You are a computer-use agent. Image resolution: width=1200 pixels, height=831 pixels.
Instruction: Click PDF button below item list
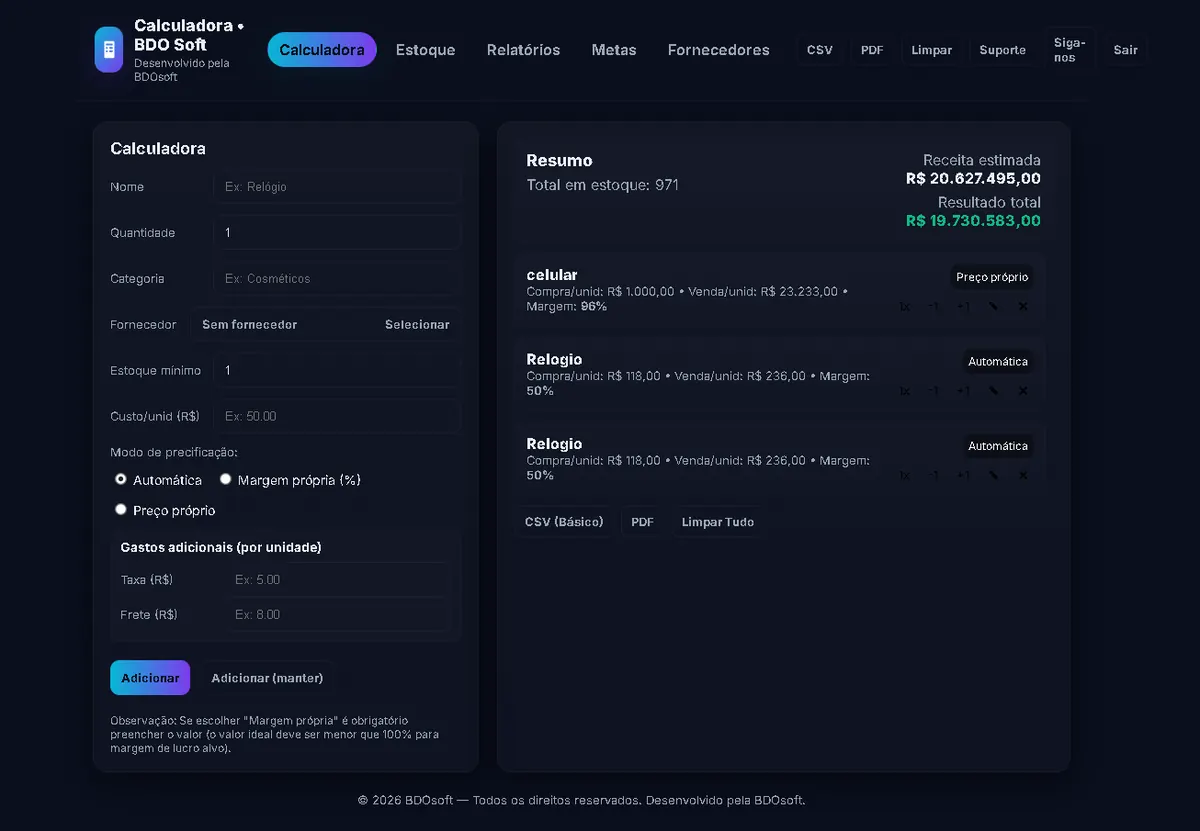click(642, 522)
